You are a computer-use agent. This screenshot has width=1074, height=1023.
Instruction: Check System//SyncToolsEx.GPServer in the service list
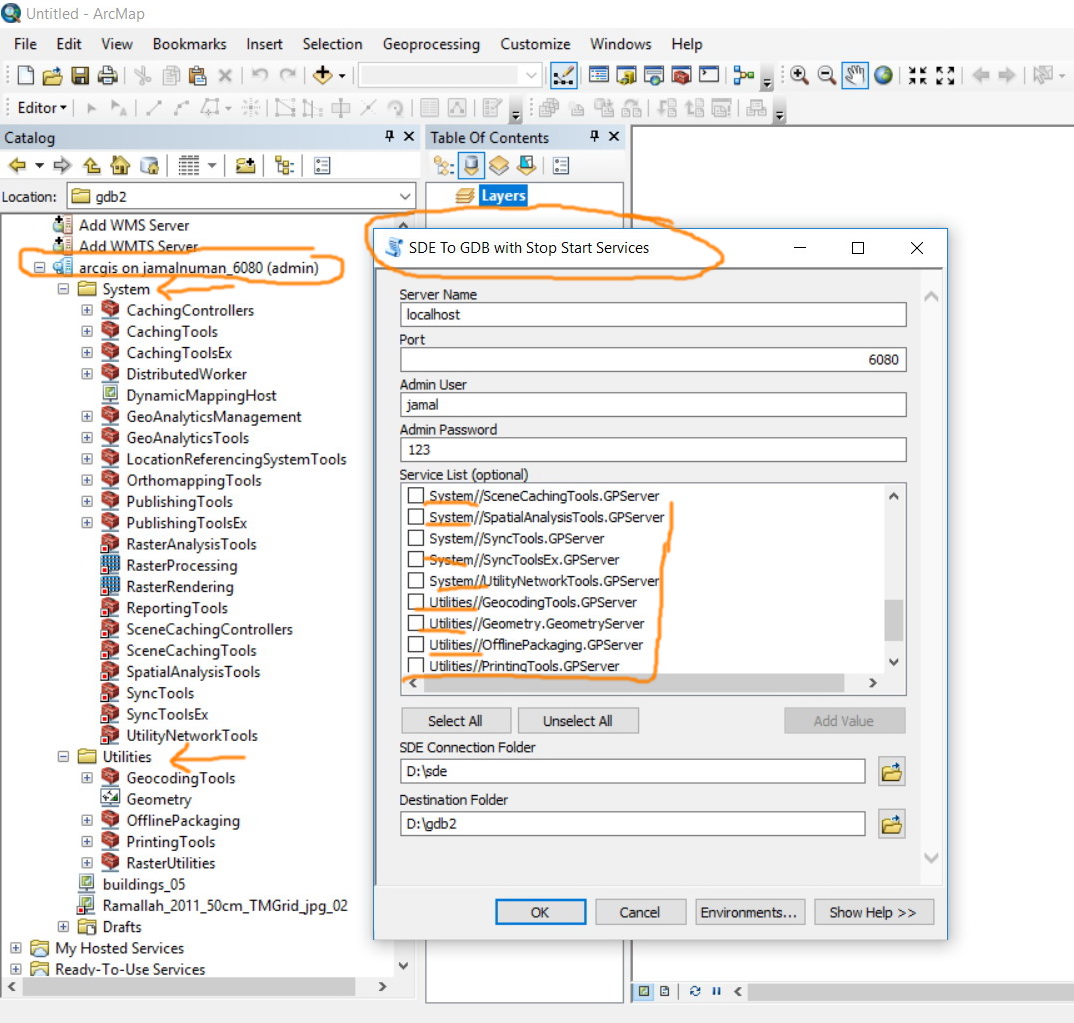415,559
